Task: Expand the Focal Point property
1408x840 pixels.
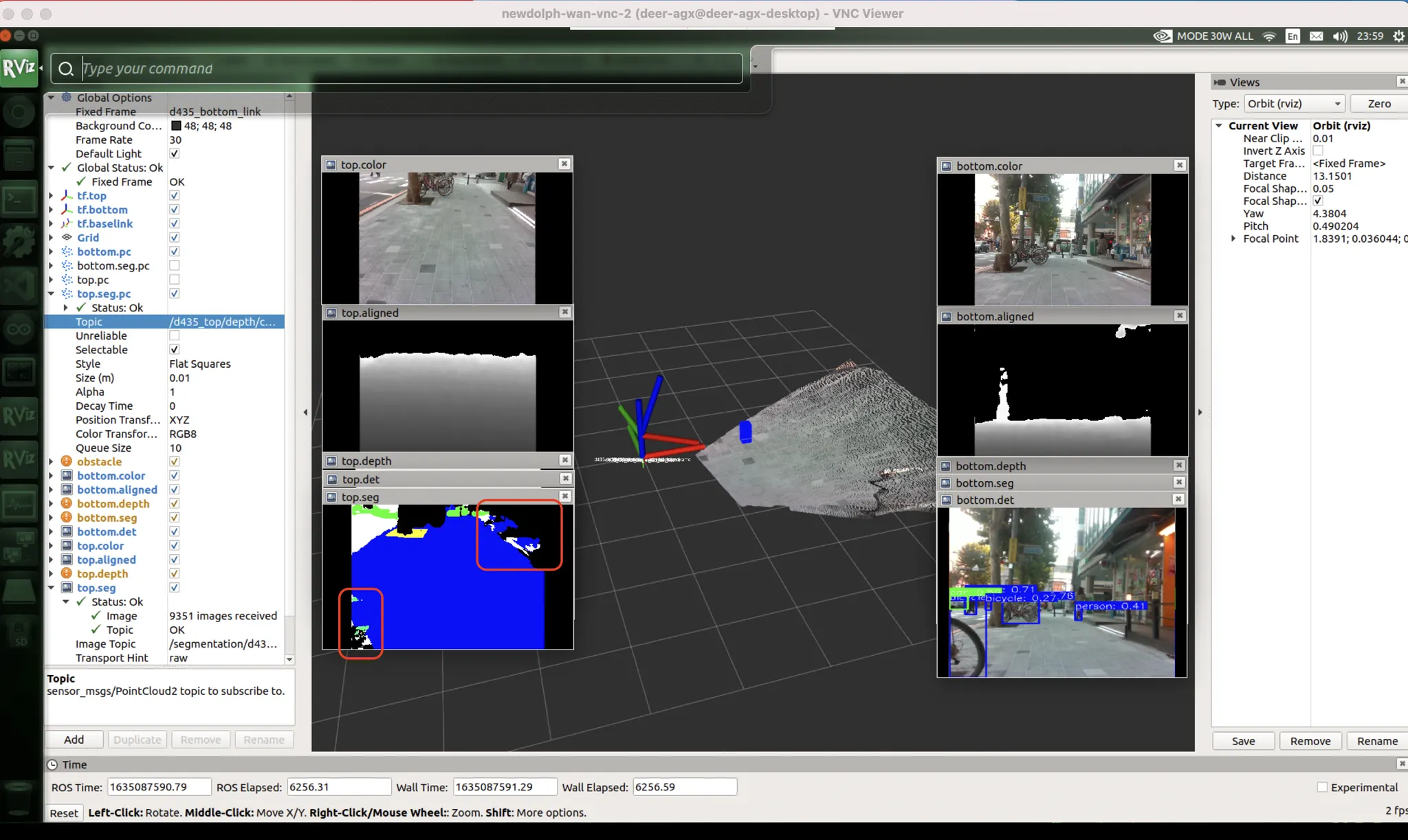Action: coord(1233,239)
